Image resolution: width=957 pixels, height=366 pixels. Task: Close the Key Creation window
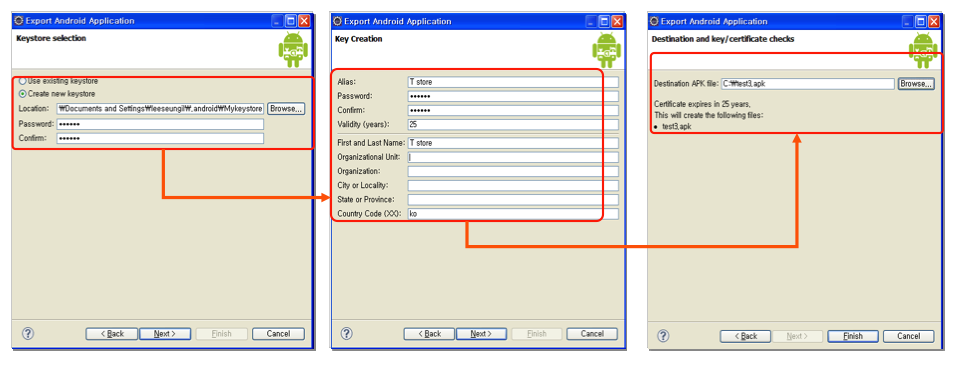(618, 21)
